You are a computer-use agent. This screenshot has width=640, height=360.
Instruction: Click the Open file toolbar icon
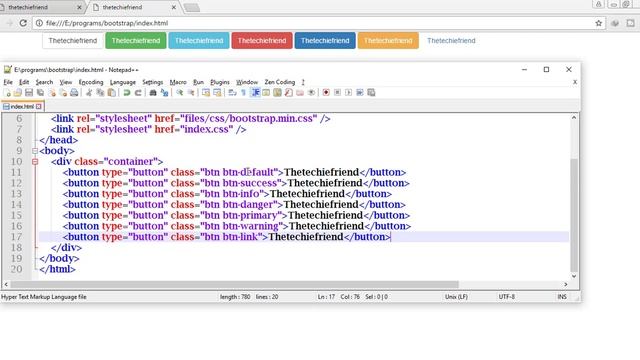[x=18, y=93]
